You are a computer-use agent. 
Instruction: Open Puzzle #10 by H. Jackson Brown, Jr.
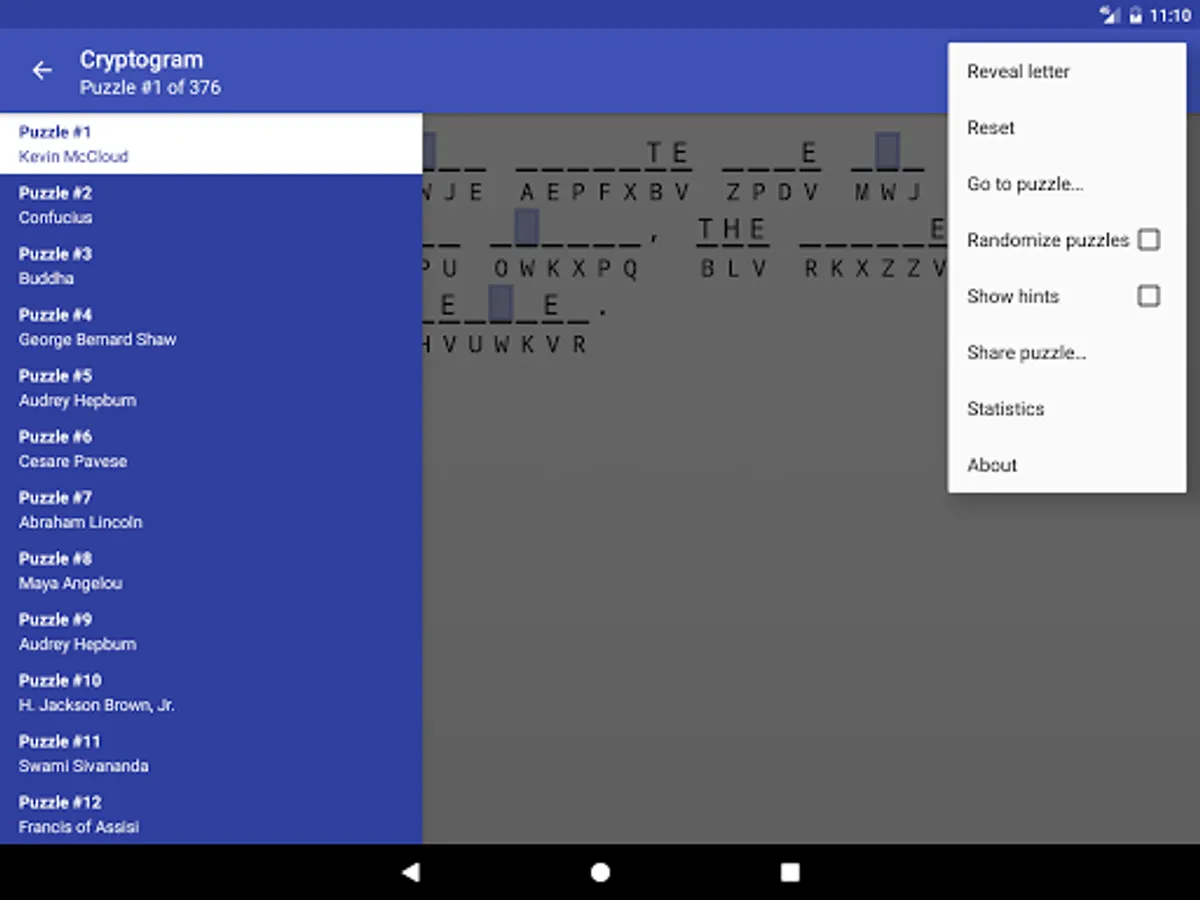[211, 693]
